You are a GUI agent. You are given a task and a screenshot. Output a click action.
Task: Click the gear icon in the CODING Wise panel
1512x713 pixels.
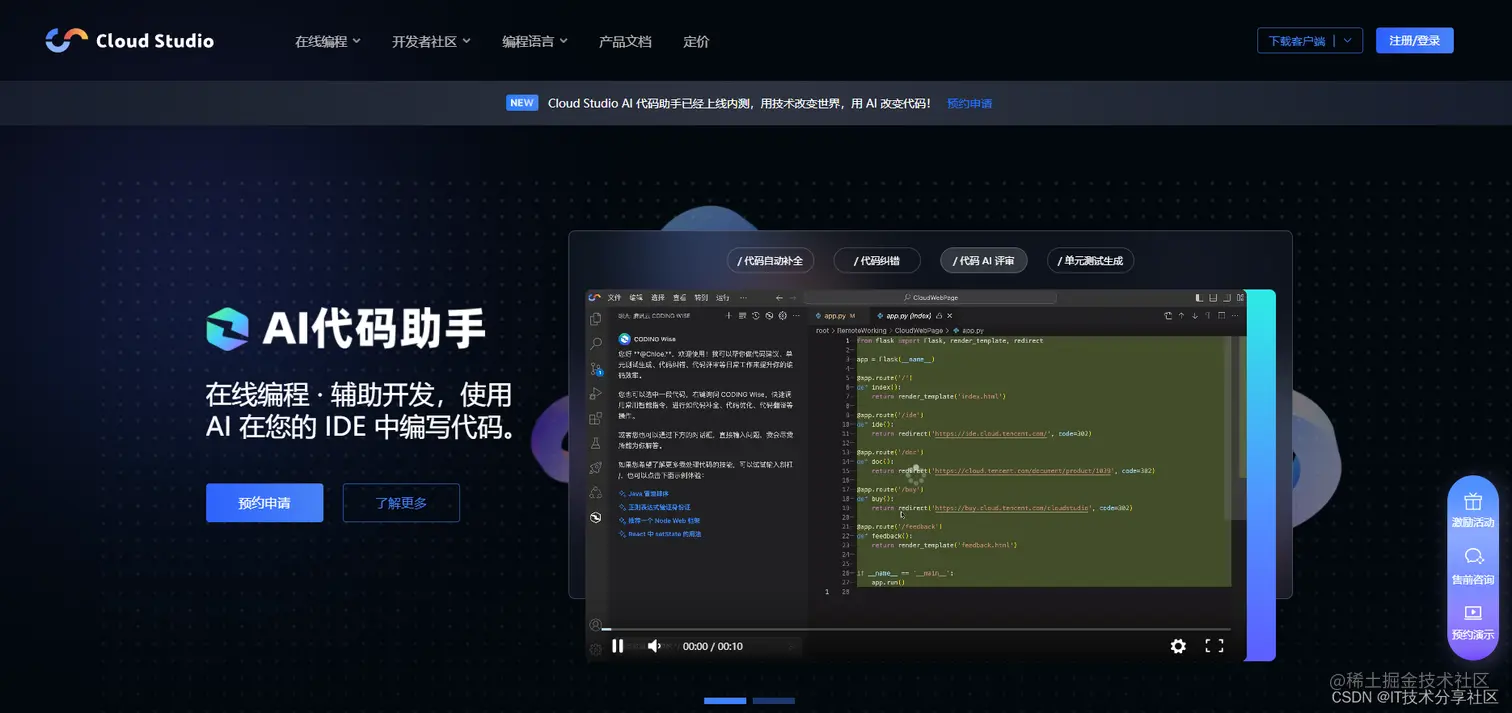pos(783,316)
